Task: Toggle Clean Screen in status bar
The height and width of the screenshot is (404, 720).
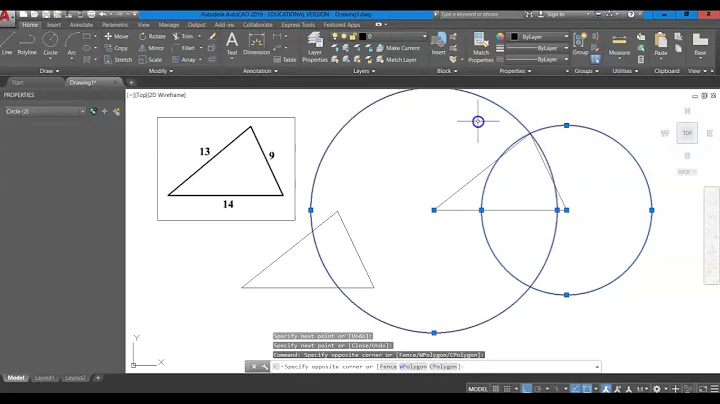Action: click(703, 389)
